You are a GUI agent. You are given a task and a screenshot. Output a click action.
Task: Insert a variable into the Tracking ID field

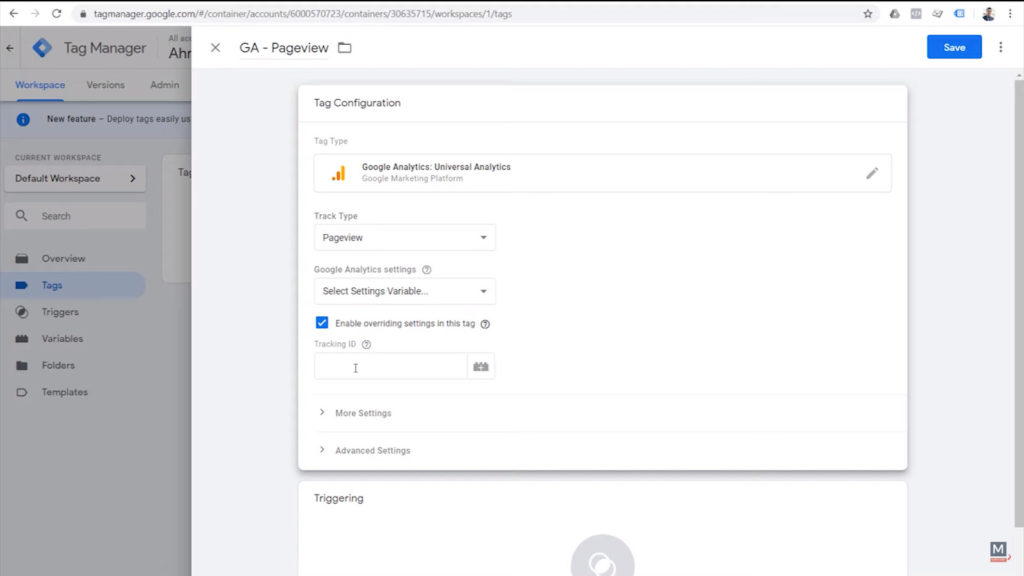[x=480, y=367]
